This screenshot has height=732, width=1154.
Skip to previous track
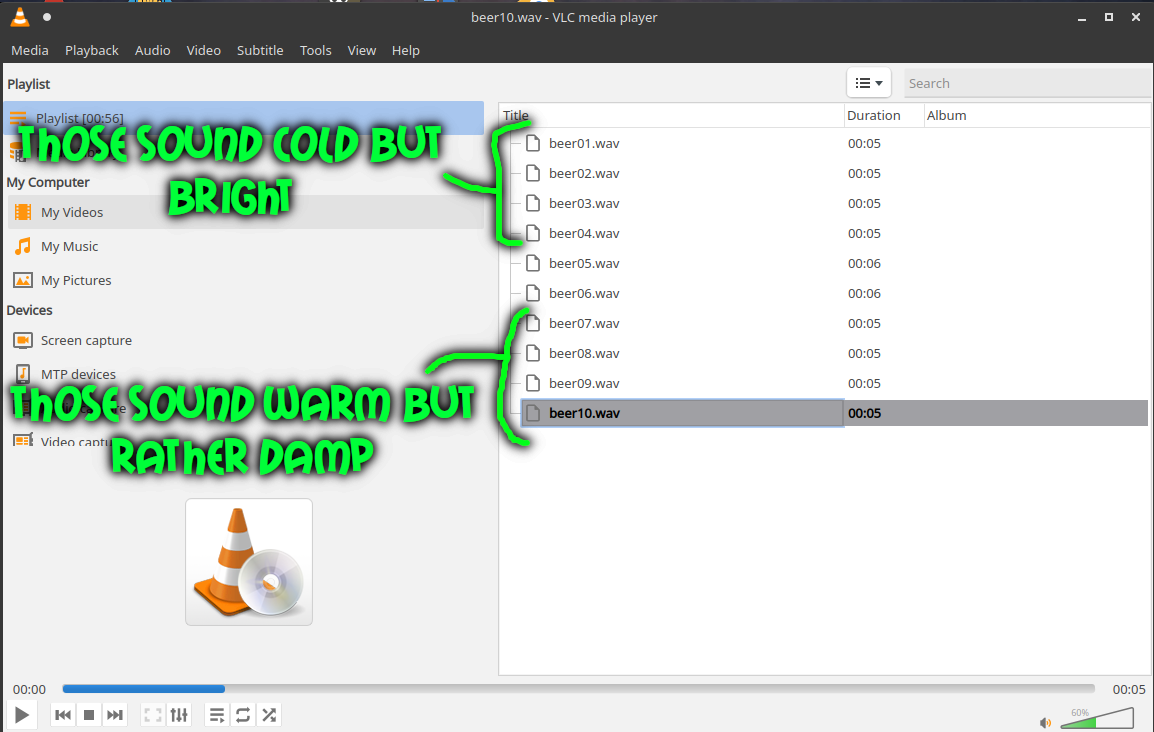[x=63, y=714]
